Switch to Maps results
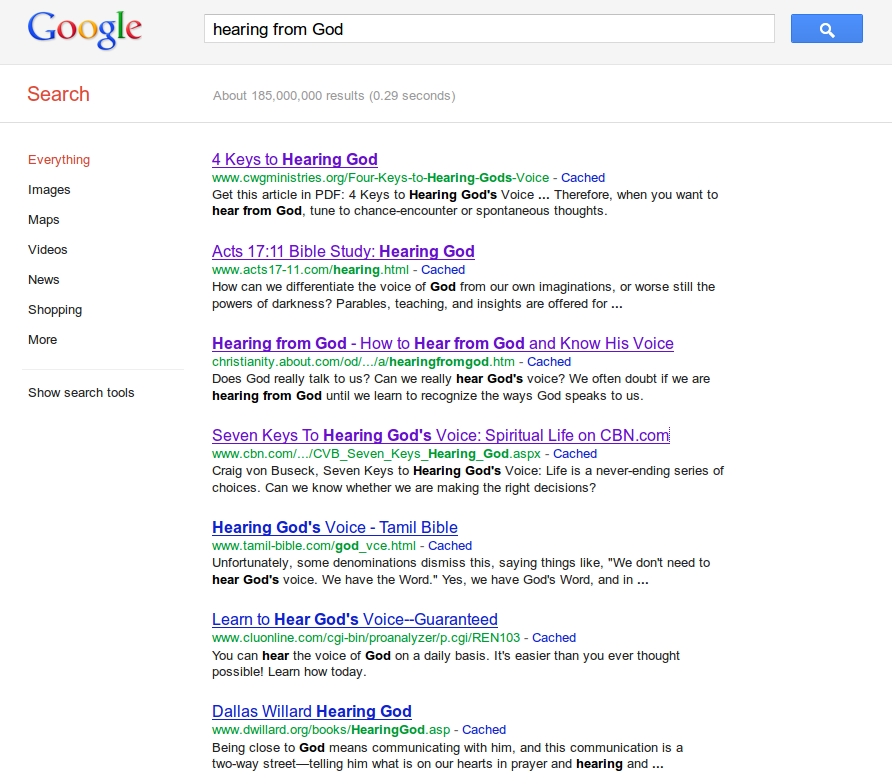Viewport: 892px width, 784px height. click(44, 220)
